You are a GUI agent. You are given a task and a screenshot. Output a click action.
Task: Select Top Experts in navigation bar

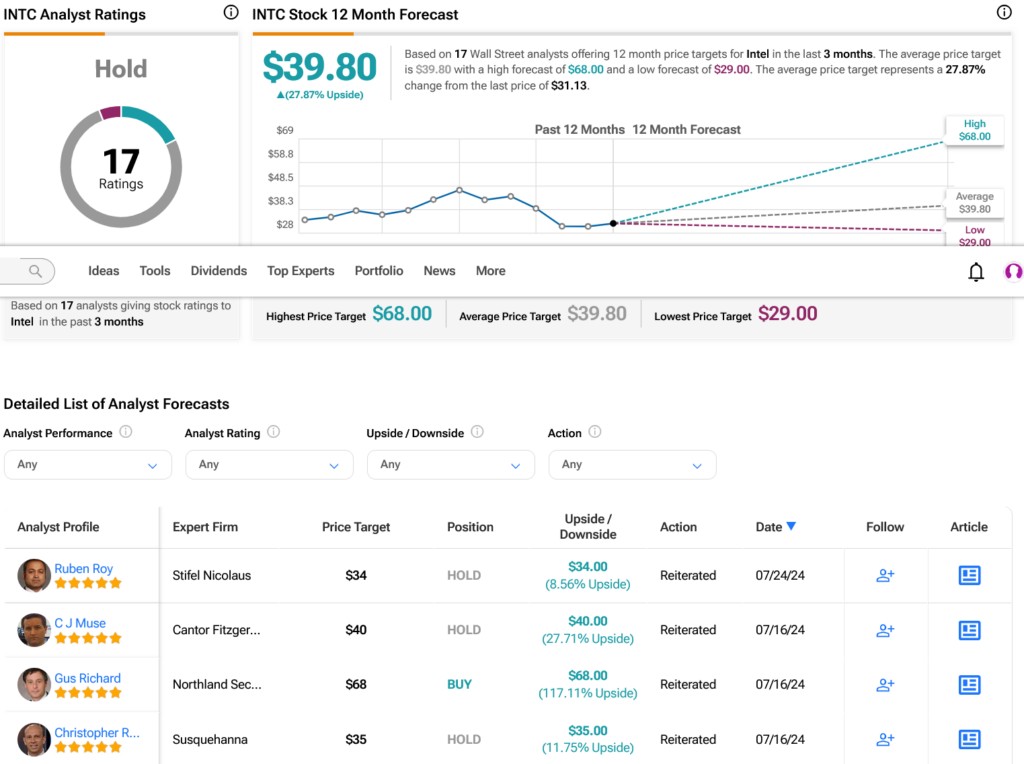pos(300,271)
